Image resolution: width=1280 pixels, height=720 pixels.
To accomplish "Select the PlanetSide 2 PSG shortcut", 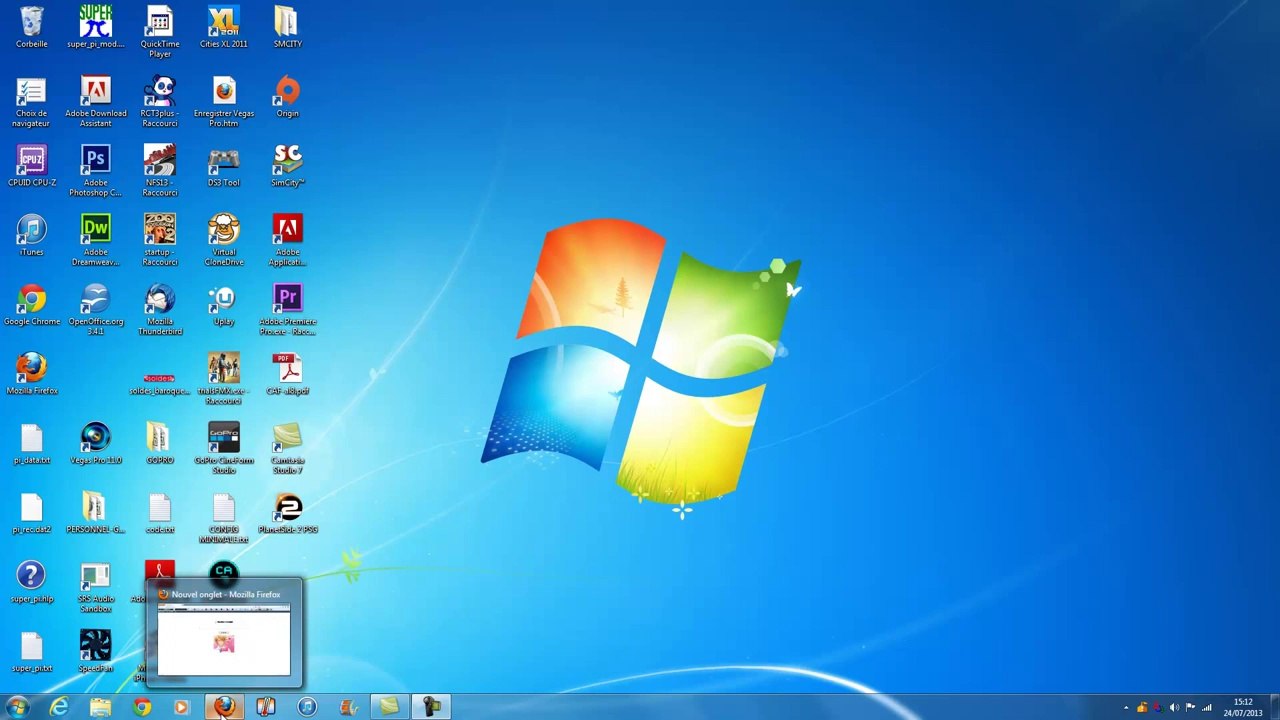I will tap(287, 513).
